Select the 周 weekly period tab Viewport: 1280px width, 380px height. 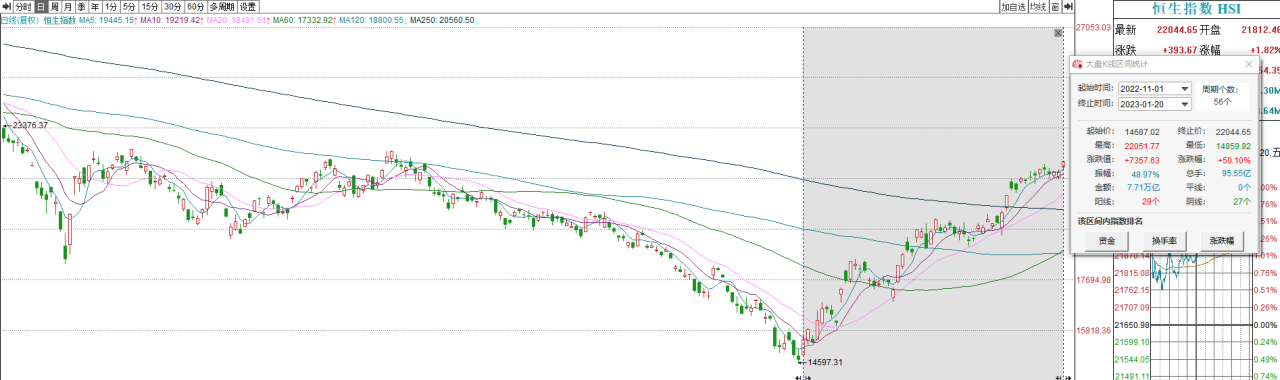click(x=54, y=6)
